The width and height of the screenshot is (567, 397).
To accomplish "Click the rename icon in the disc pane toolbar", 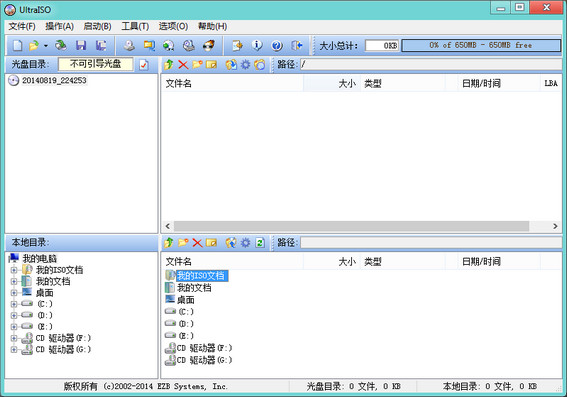I will point(211,65).
